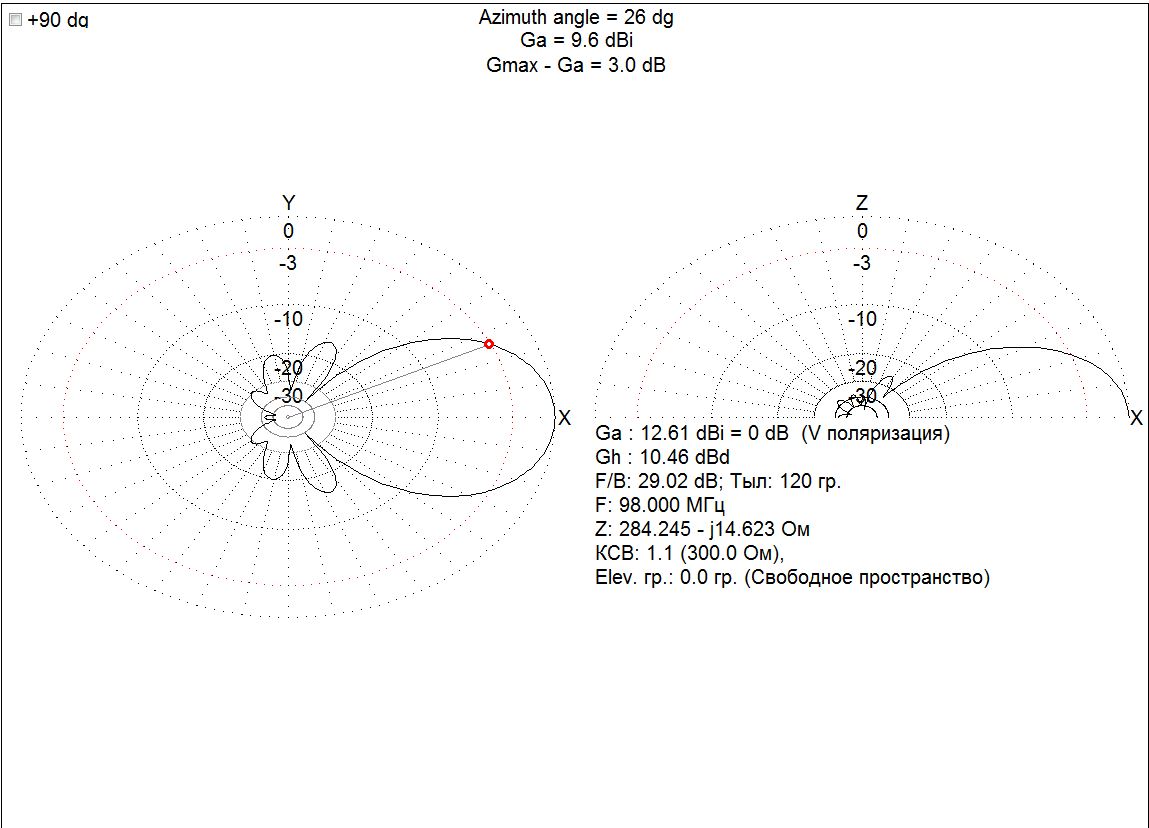Click the red azimuth marker on the pattern
The width and height of the screenshot is (1149, 828).
click(x=489, y=344)
